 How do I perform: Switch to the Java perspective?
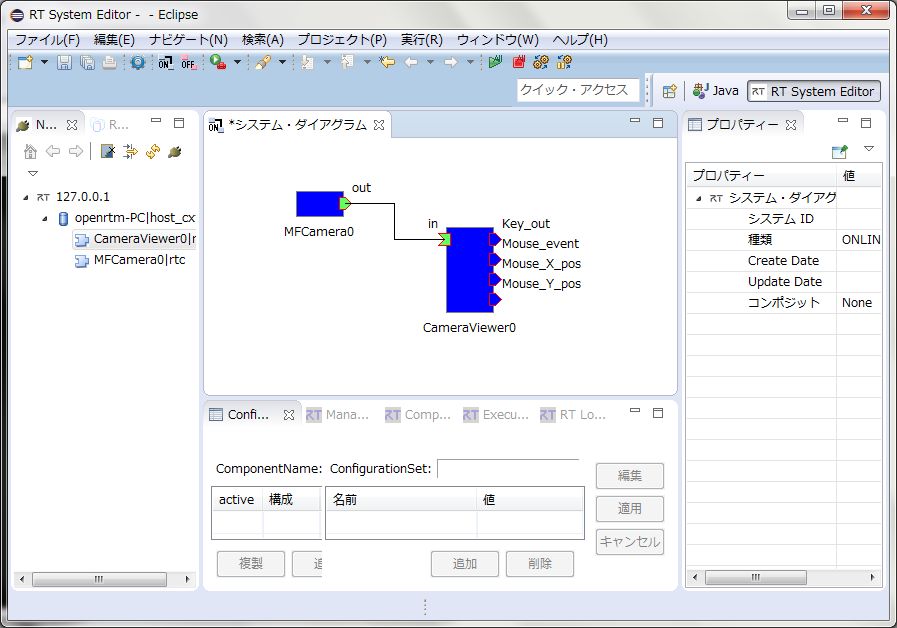[716, 91]
